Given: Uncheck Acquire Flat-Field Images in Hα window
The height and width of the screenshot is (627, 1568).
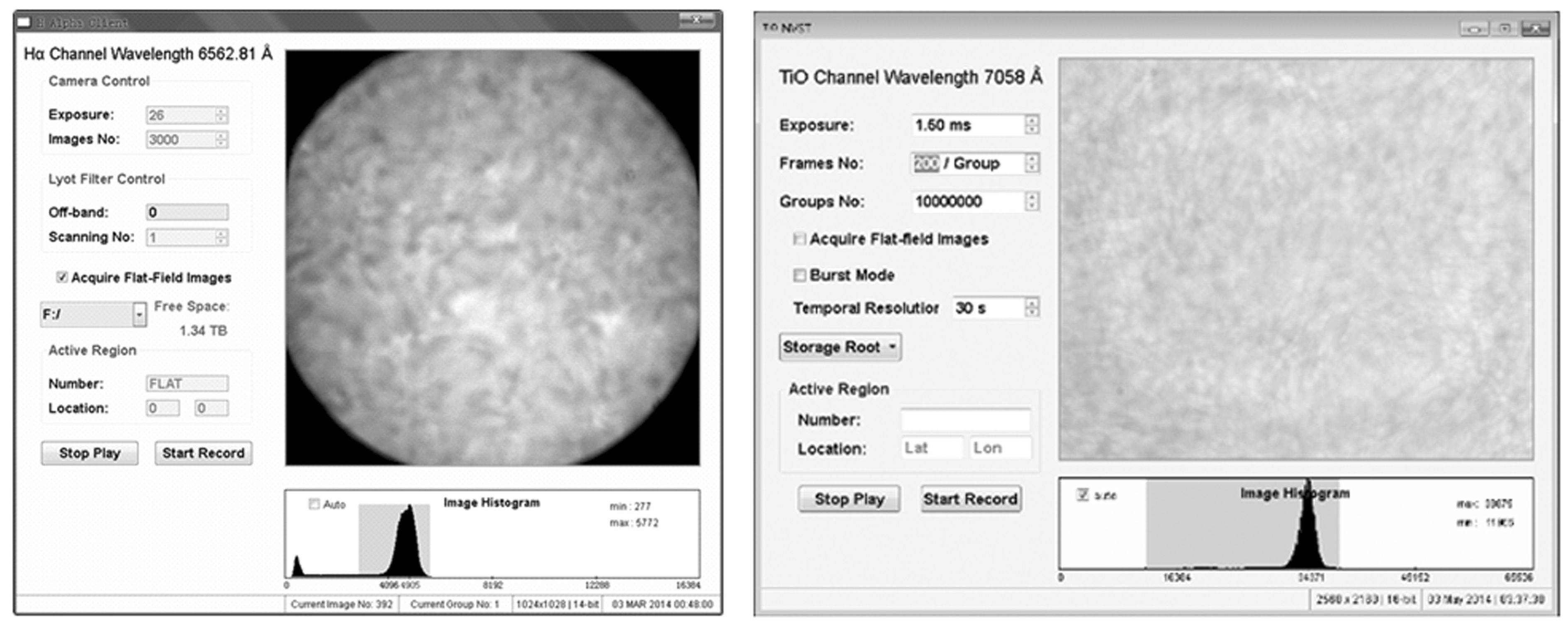Looking at the screenshot, I should (x=61, y=277).
